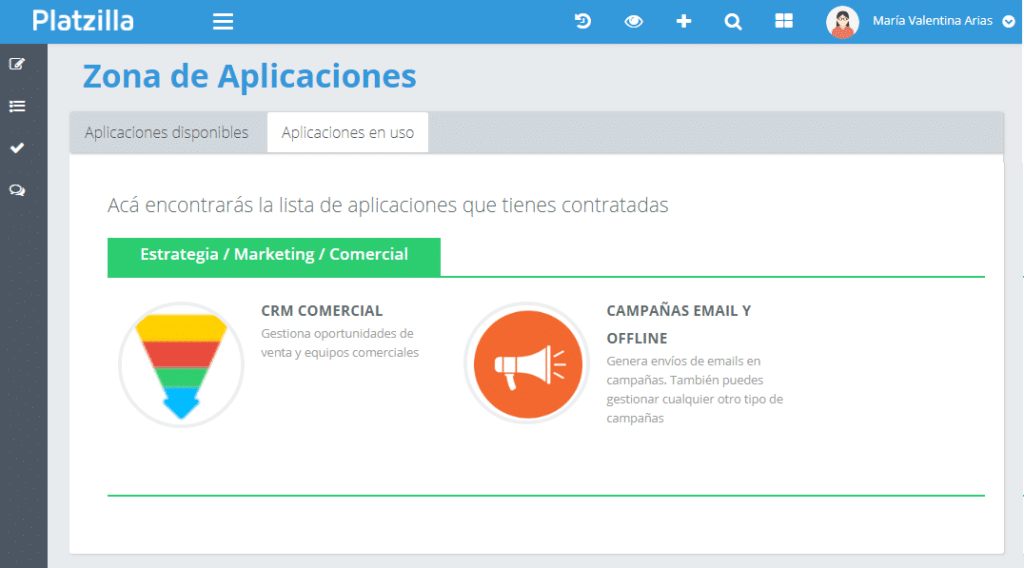Screen dimensions: 1024x568
Task: Open the list icon in left sidebar
Action: point(16,106)
